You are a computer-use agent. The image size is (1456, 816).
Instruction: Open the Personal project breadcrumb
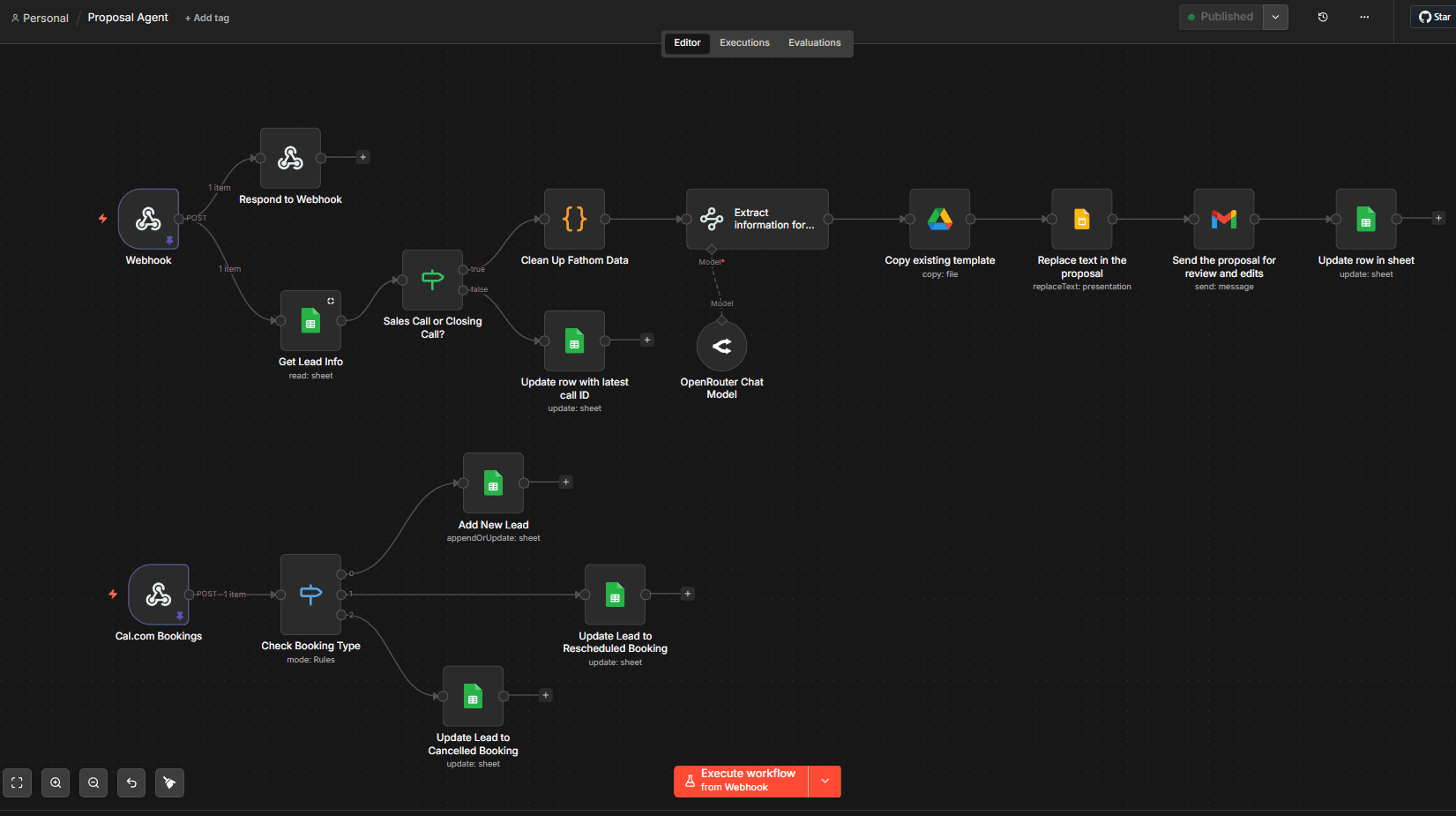(x=40, y=18)
